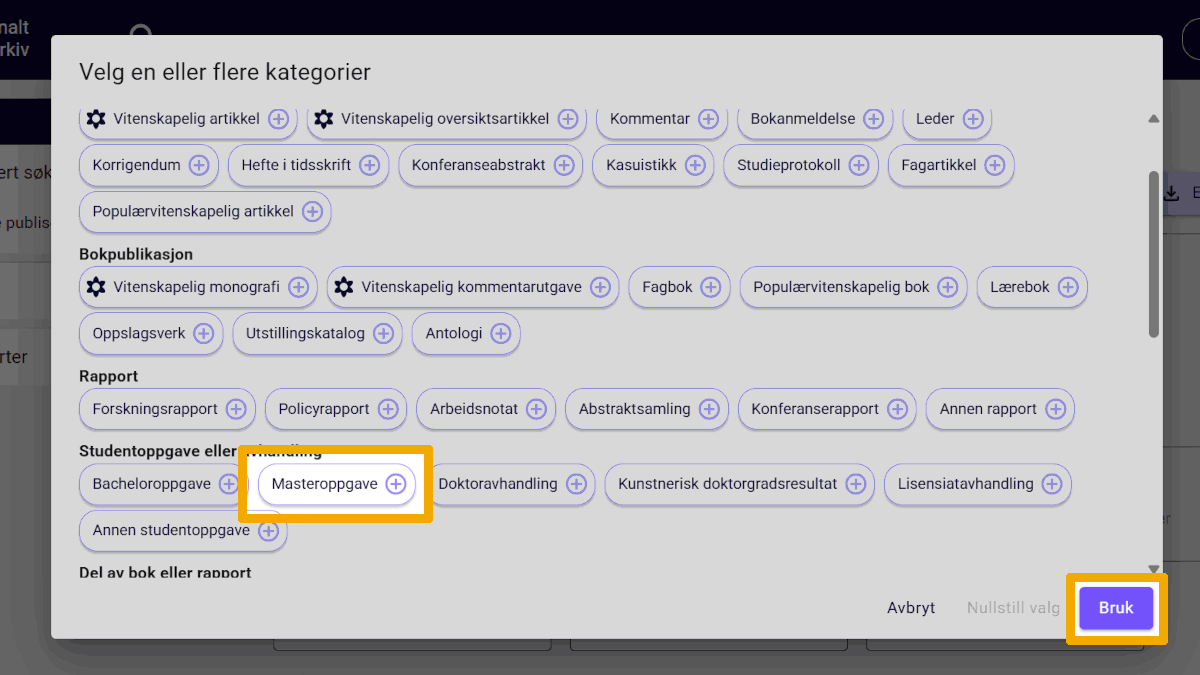The image size is (1200, 675).
Task: Choose the Arbeidsnotat category
Action: 486,409
